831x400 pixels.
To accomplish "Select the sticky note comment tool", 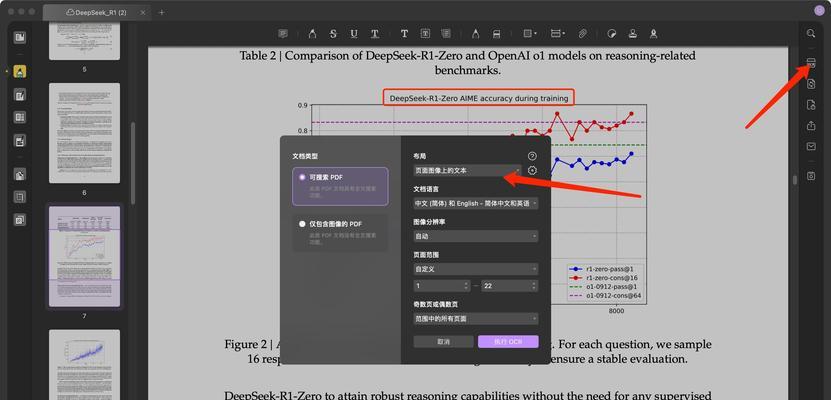I will tap(283, 34).
